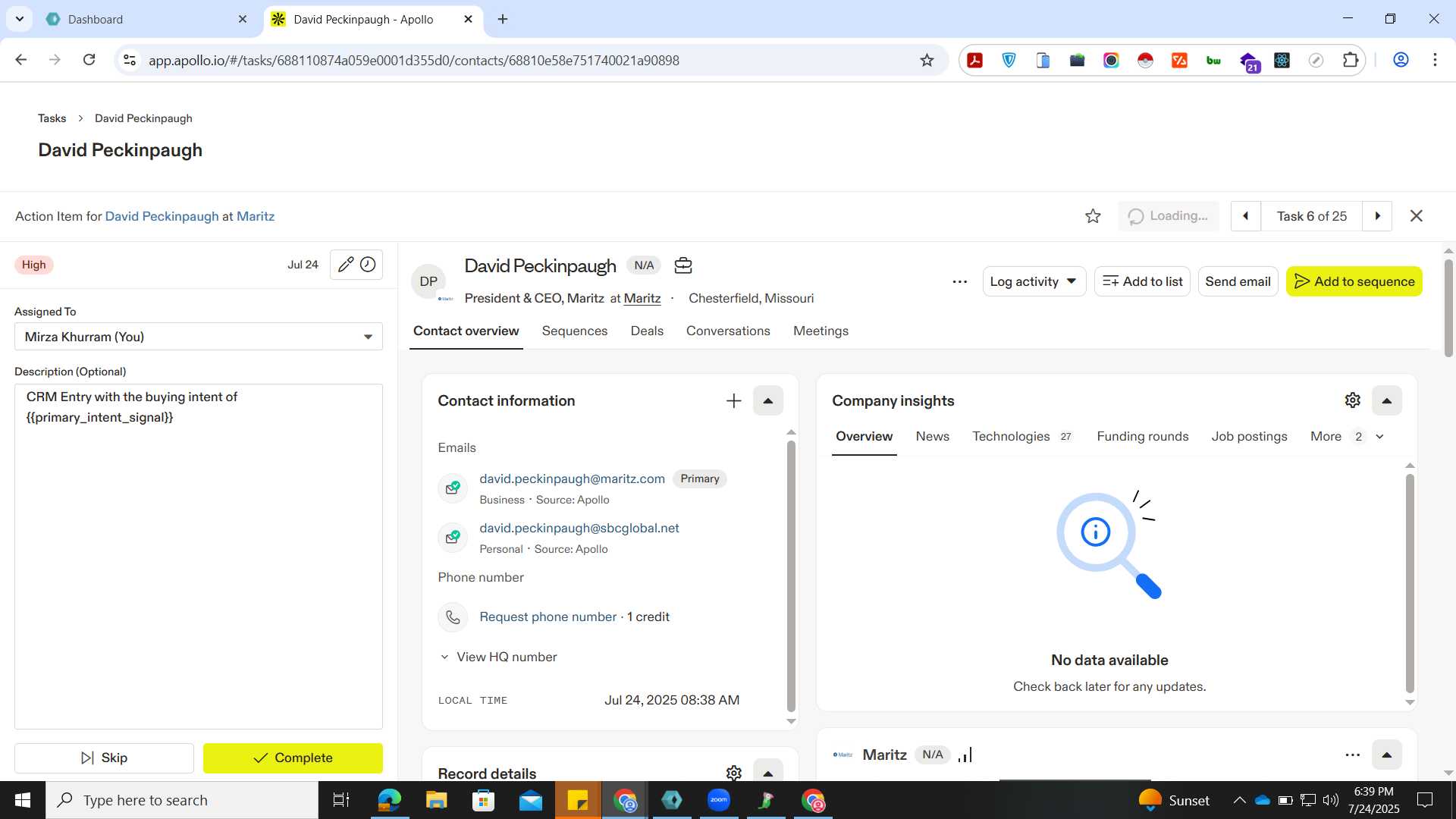Add contact information with plus icon
Viewport: 1456px width, 819px height.
(x=733, y=400)
